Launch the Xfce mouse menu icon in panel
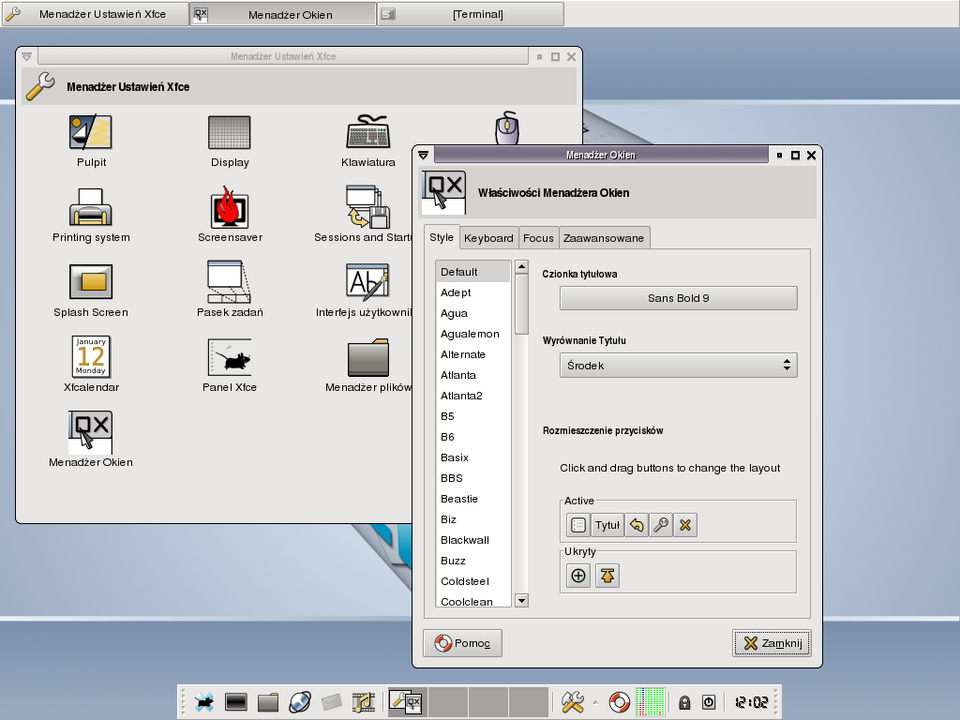The image size is (960, 720). 204,702
